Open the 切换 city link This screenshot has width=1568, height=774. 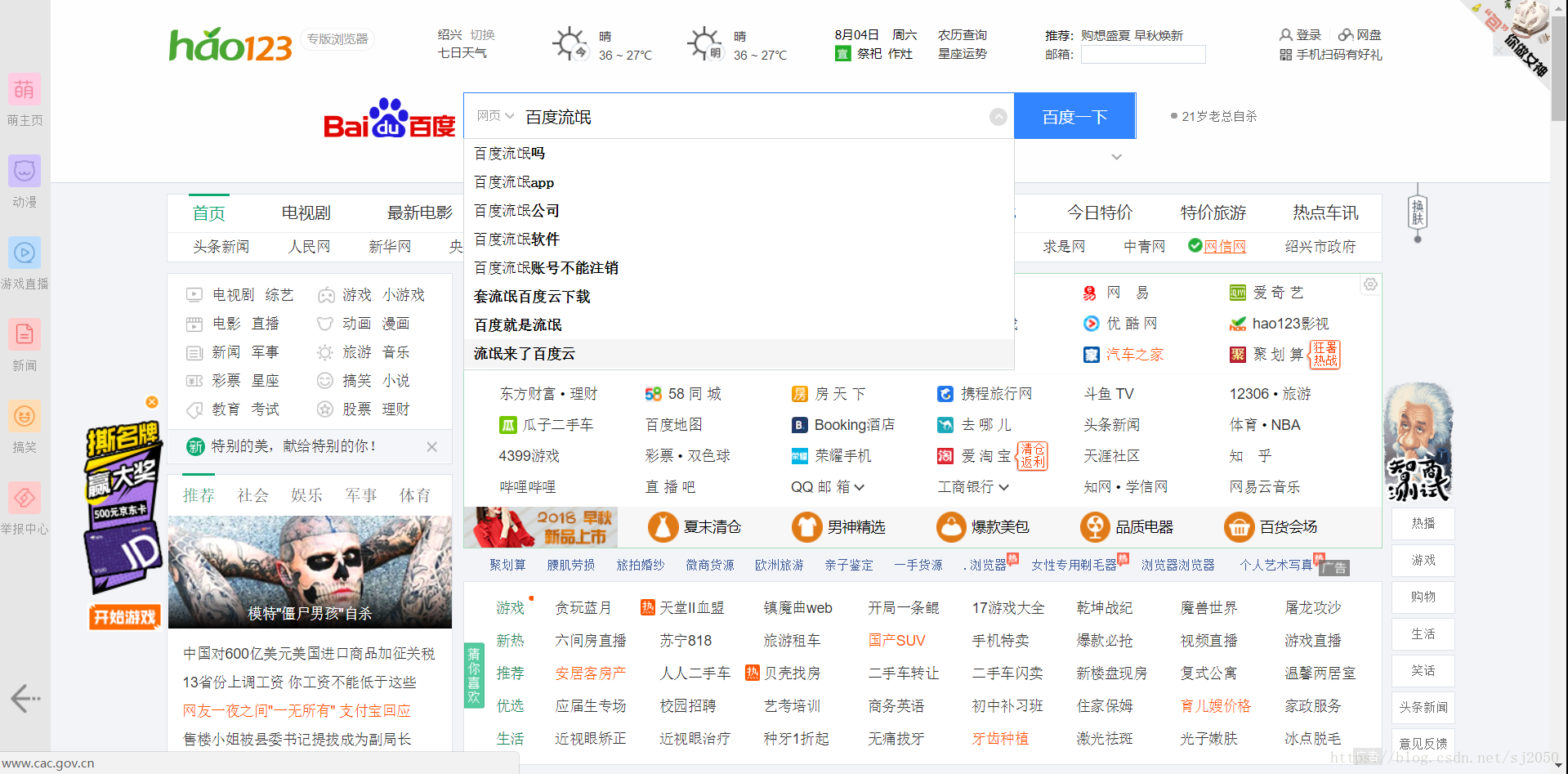click(x=483, y=35)
